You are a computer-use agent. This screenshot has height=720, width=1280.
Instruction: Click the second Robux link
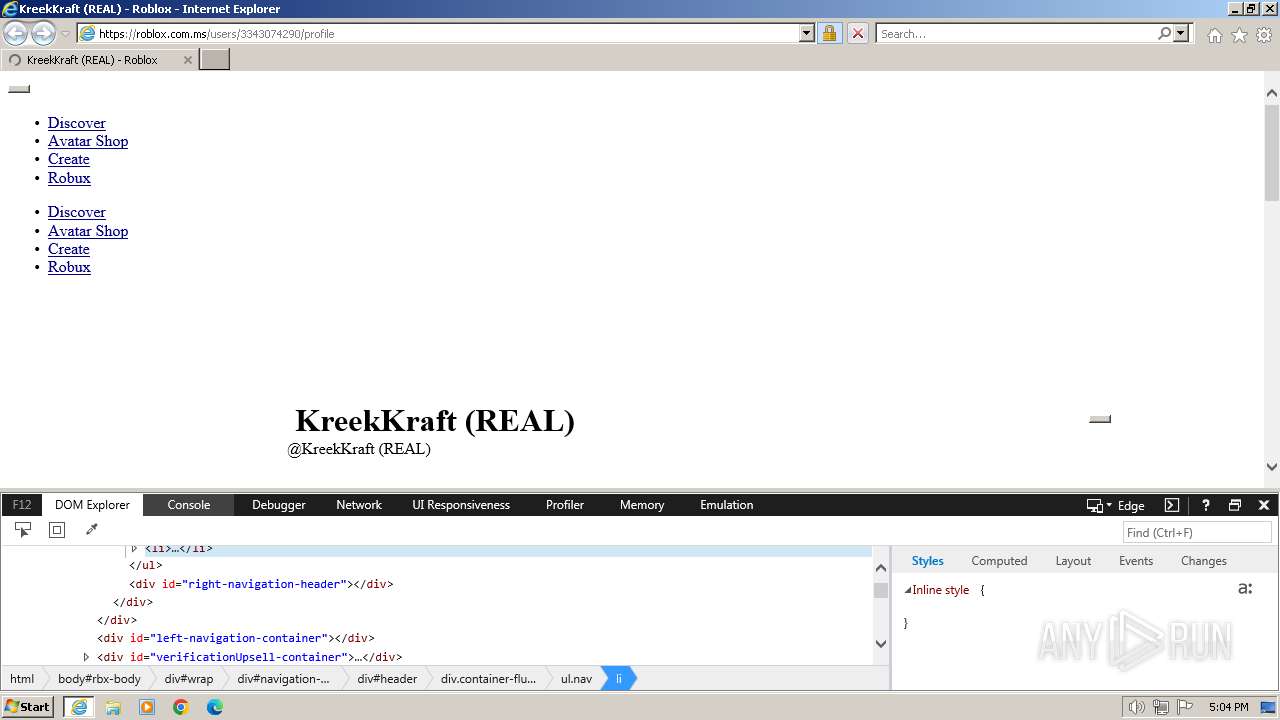click(x=69, y=267)
